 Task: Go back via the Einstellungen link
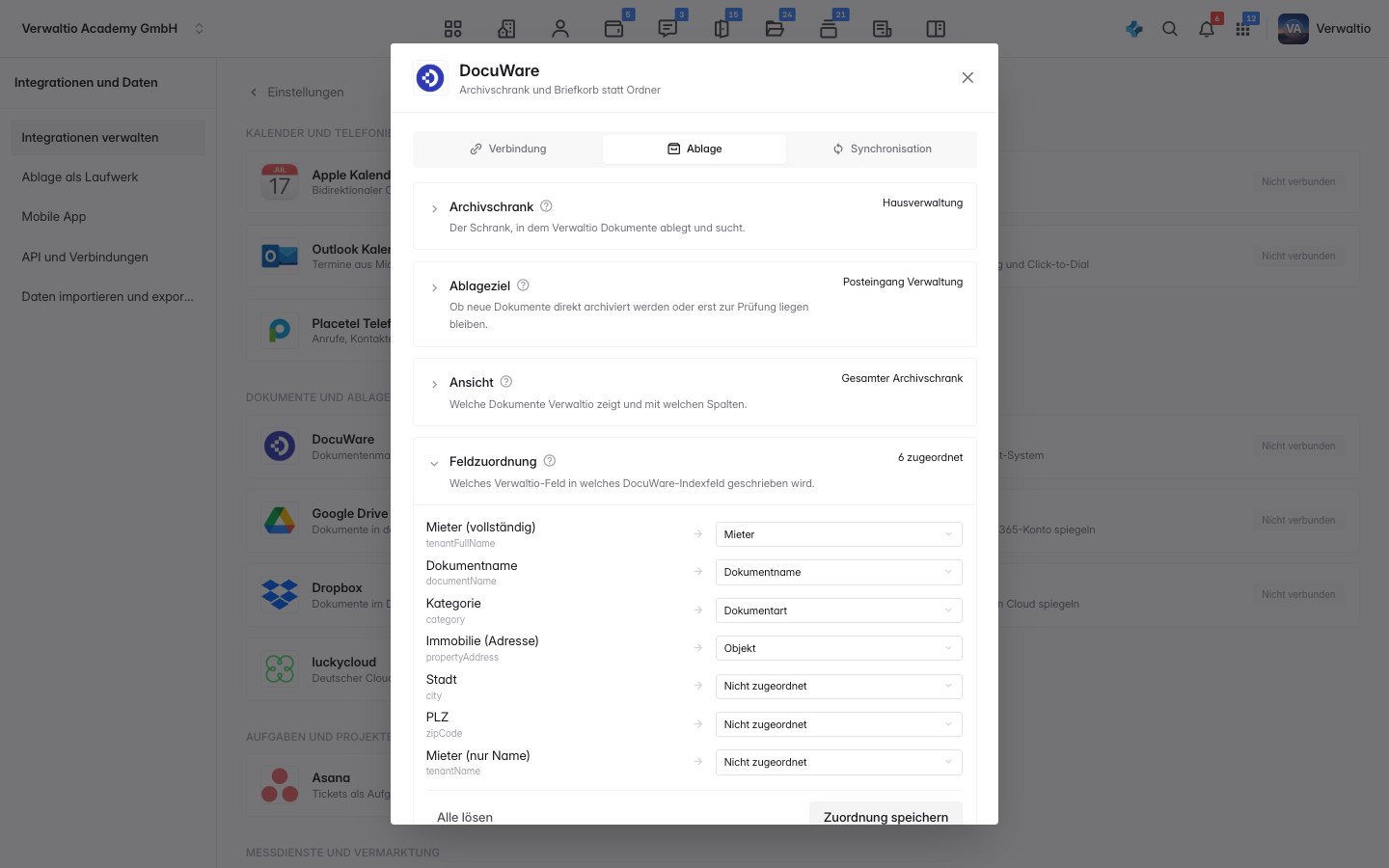pos(297,92)
